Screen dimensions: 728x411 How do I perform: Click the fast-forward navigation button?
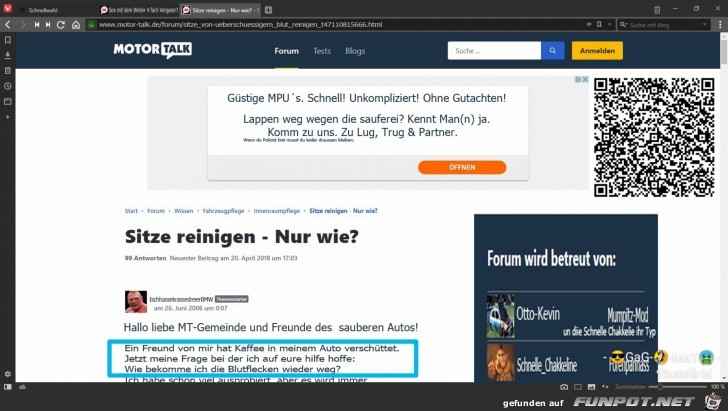pyautogui.click(x=48, y=25)
